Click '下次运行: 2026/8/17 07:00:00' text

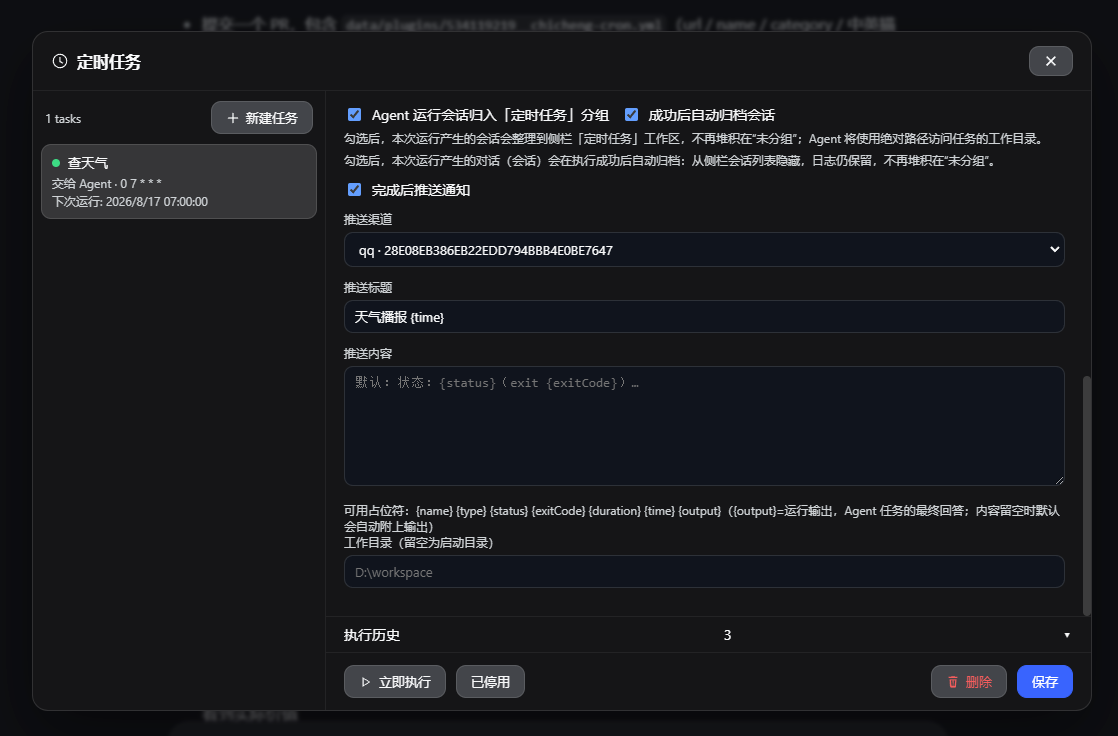tap(130, 202)
